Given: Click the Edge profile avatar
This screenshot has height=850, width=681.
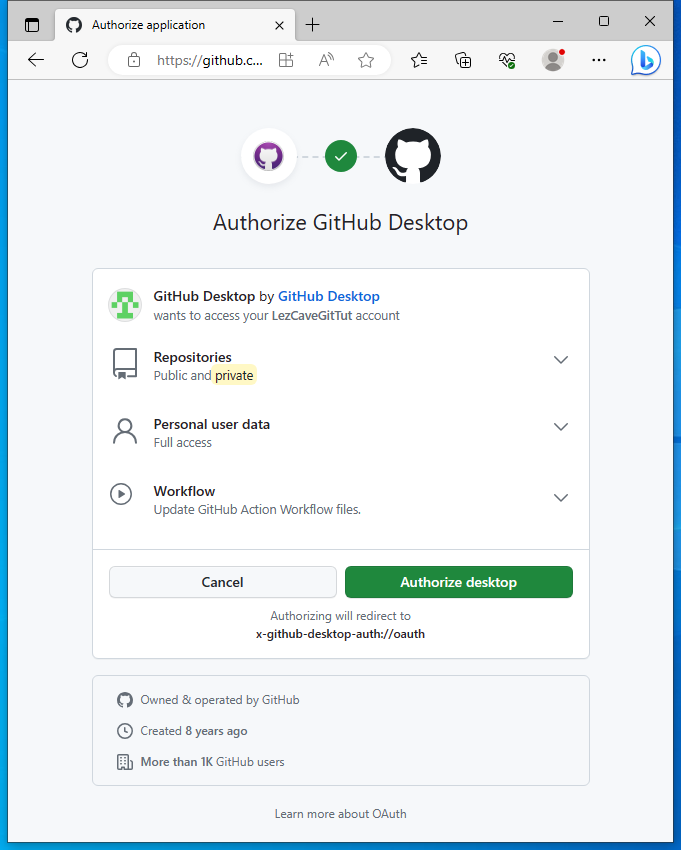Looking at the screenshot, I should point(553,60).
